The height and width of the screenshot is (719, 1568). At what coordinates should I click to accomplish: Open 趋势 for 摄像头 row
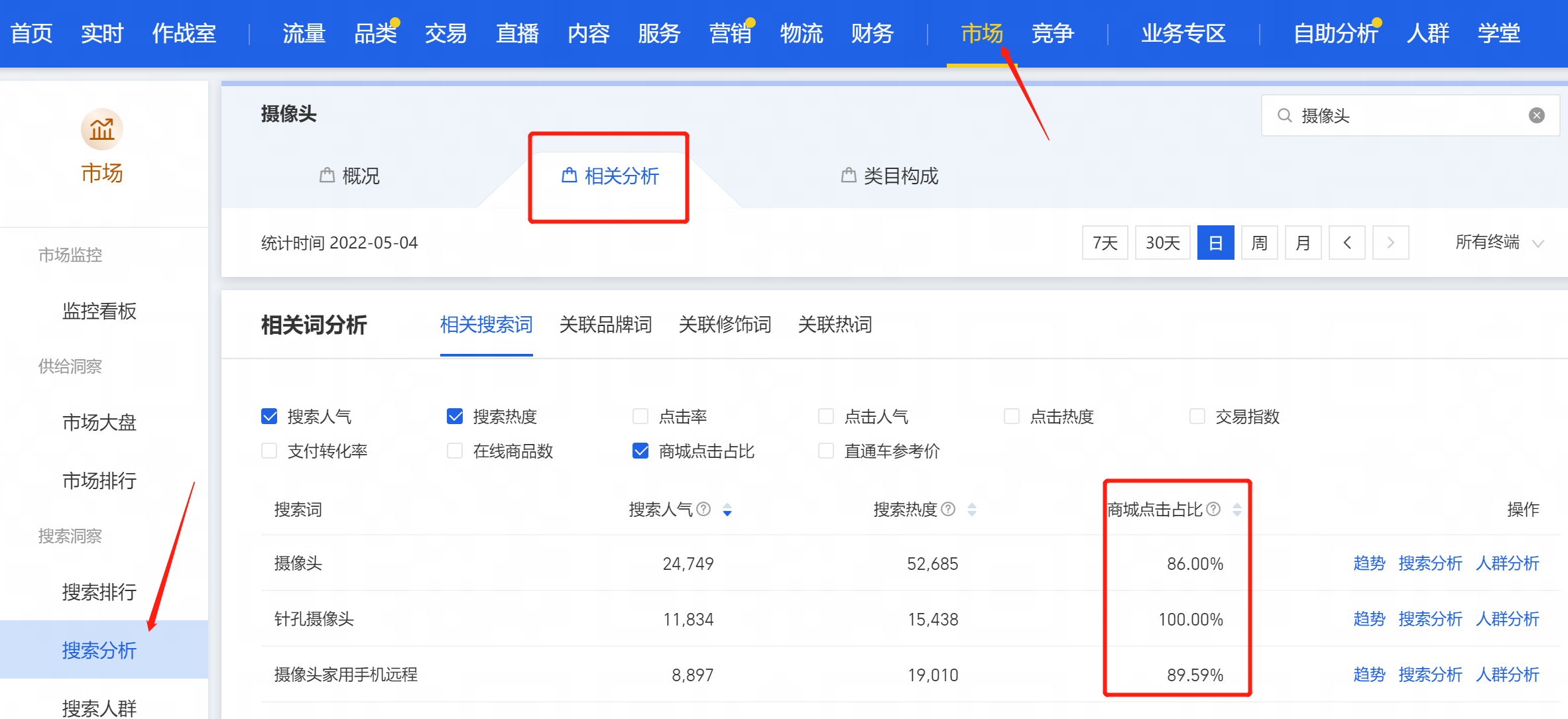(x=1370, y=563)
